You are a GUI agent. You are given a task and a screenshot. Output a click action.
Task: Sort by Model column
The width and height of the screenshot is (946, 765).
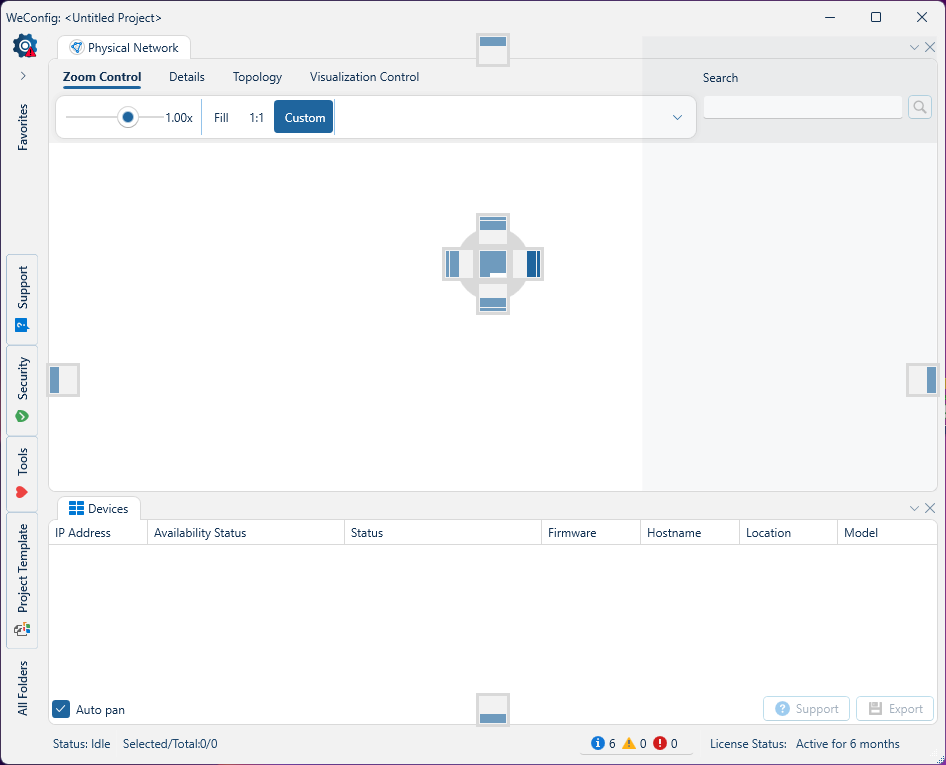pos(887,533)
